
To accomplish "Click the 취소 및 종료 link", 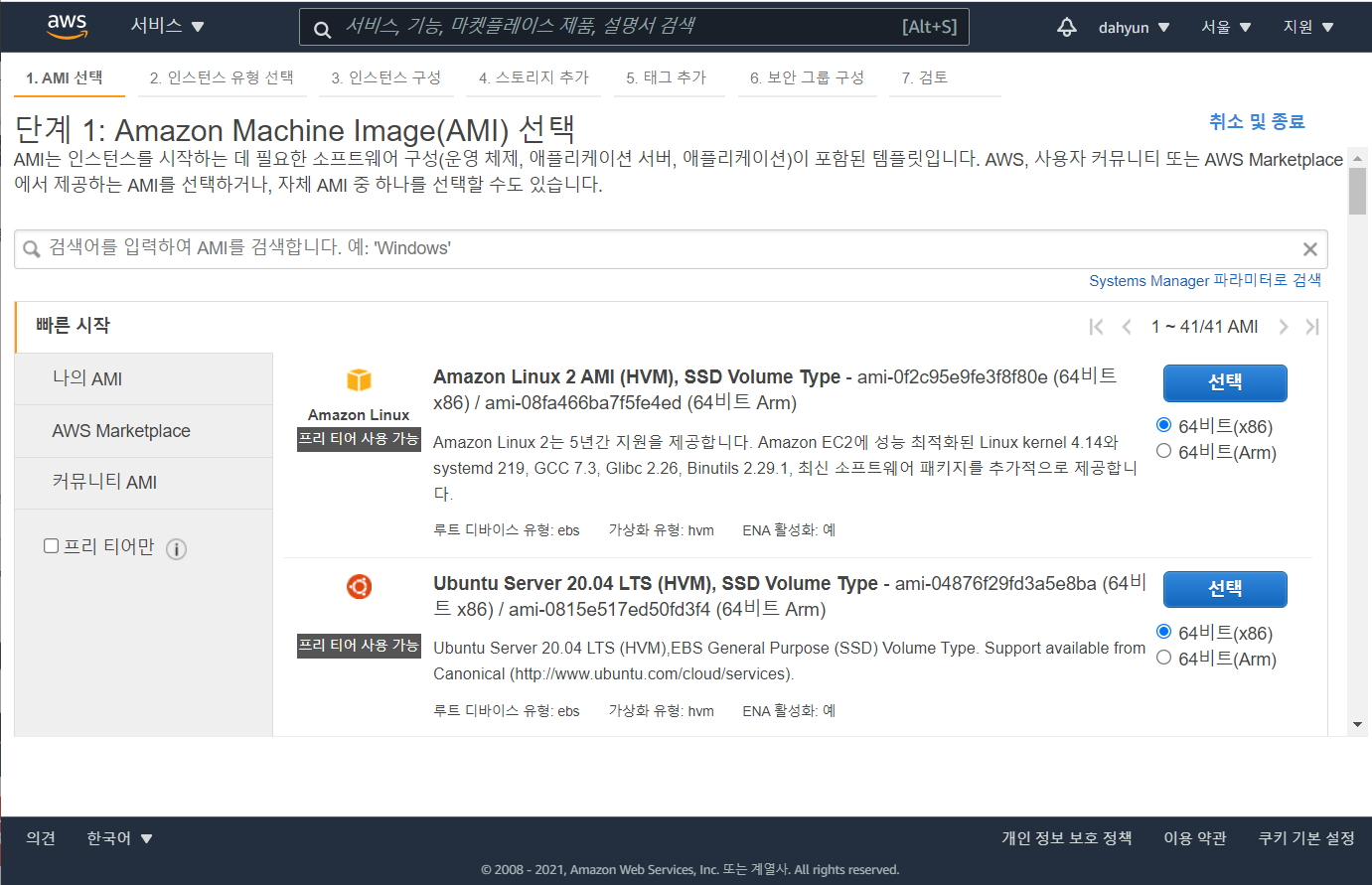I will click(1257, 121).
